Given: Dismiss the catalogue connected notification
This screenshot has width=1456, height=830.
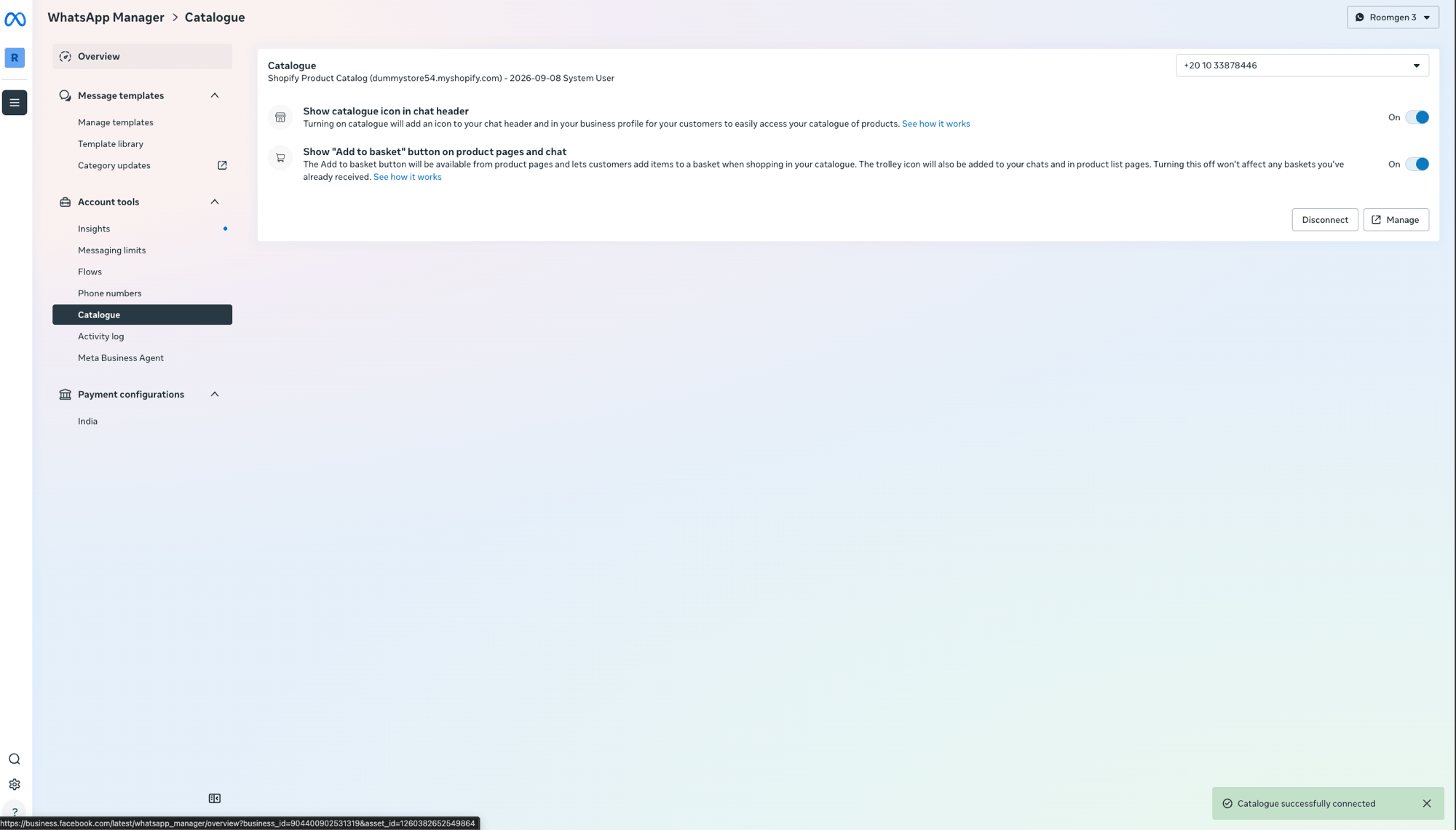Looking at the screenshot, I should 1426,804.
